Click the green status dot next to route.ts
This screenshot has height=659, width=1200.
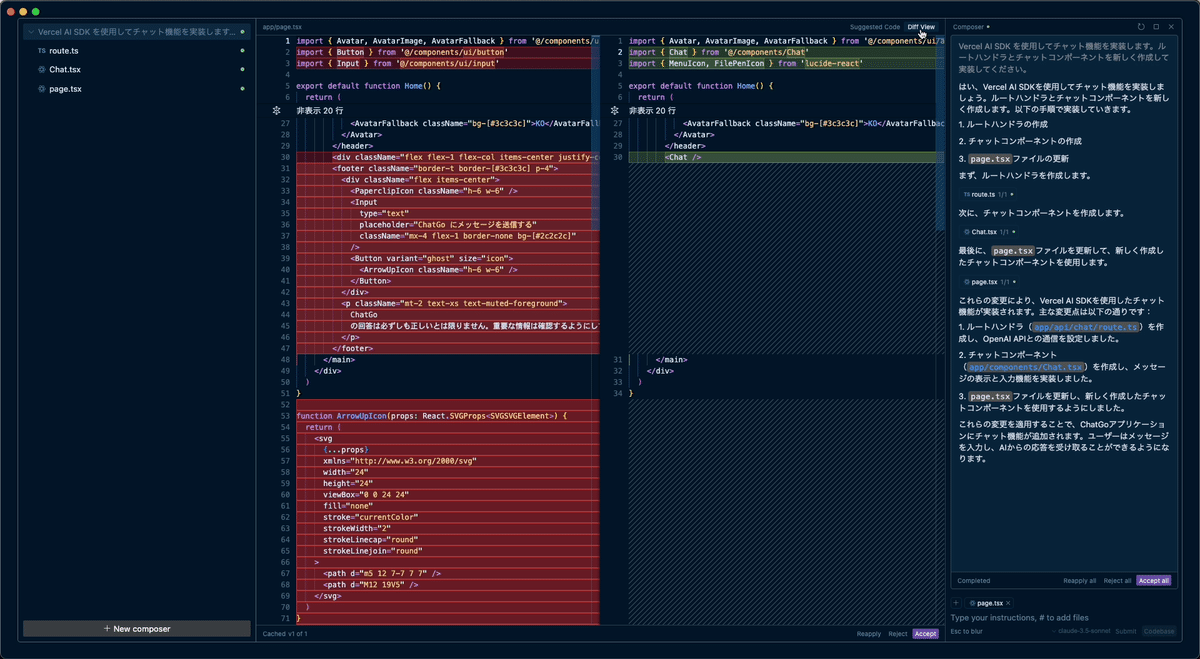click(242, 50)
